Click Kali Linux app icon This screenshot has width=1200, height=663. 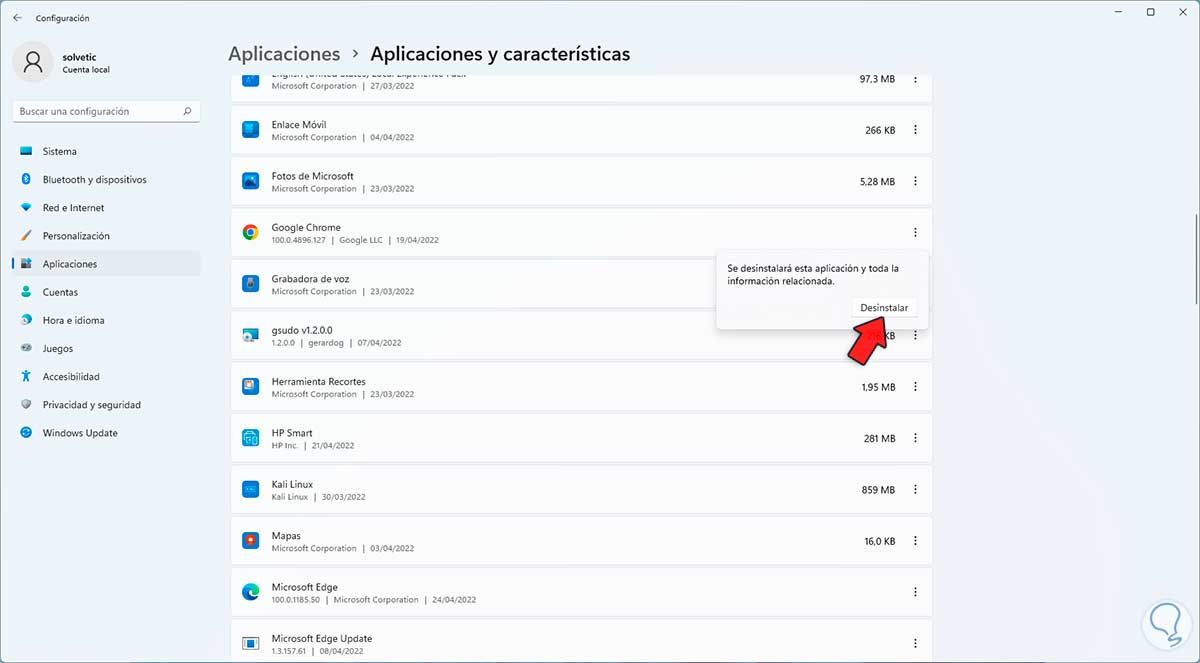click(251, 490)
